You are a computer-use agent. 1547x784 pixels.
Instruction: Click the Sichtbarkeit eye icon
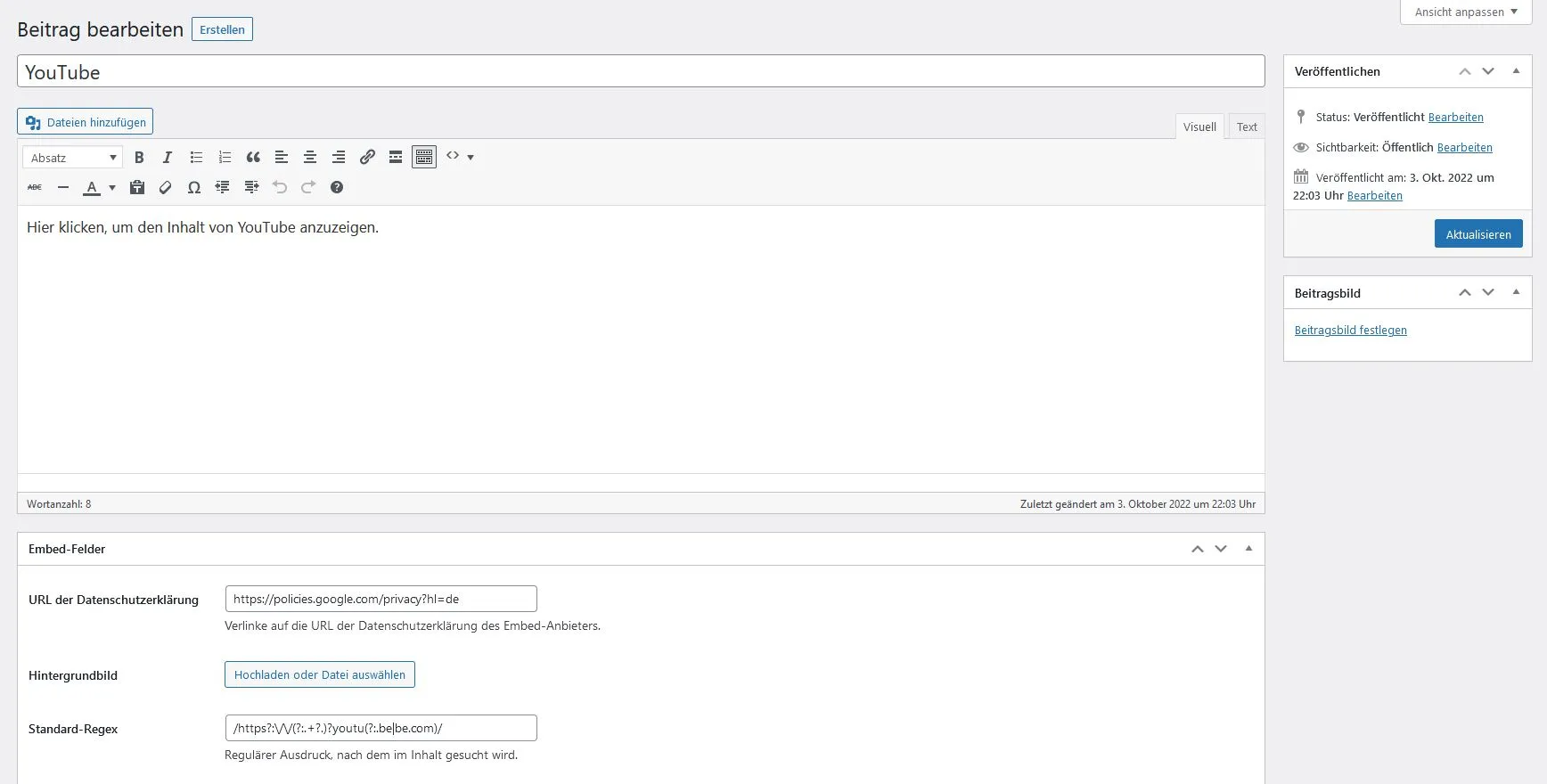[x=1301, y=147]
